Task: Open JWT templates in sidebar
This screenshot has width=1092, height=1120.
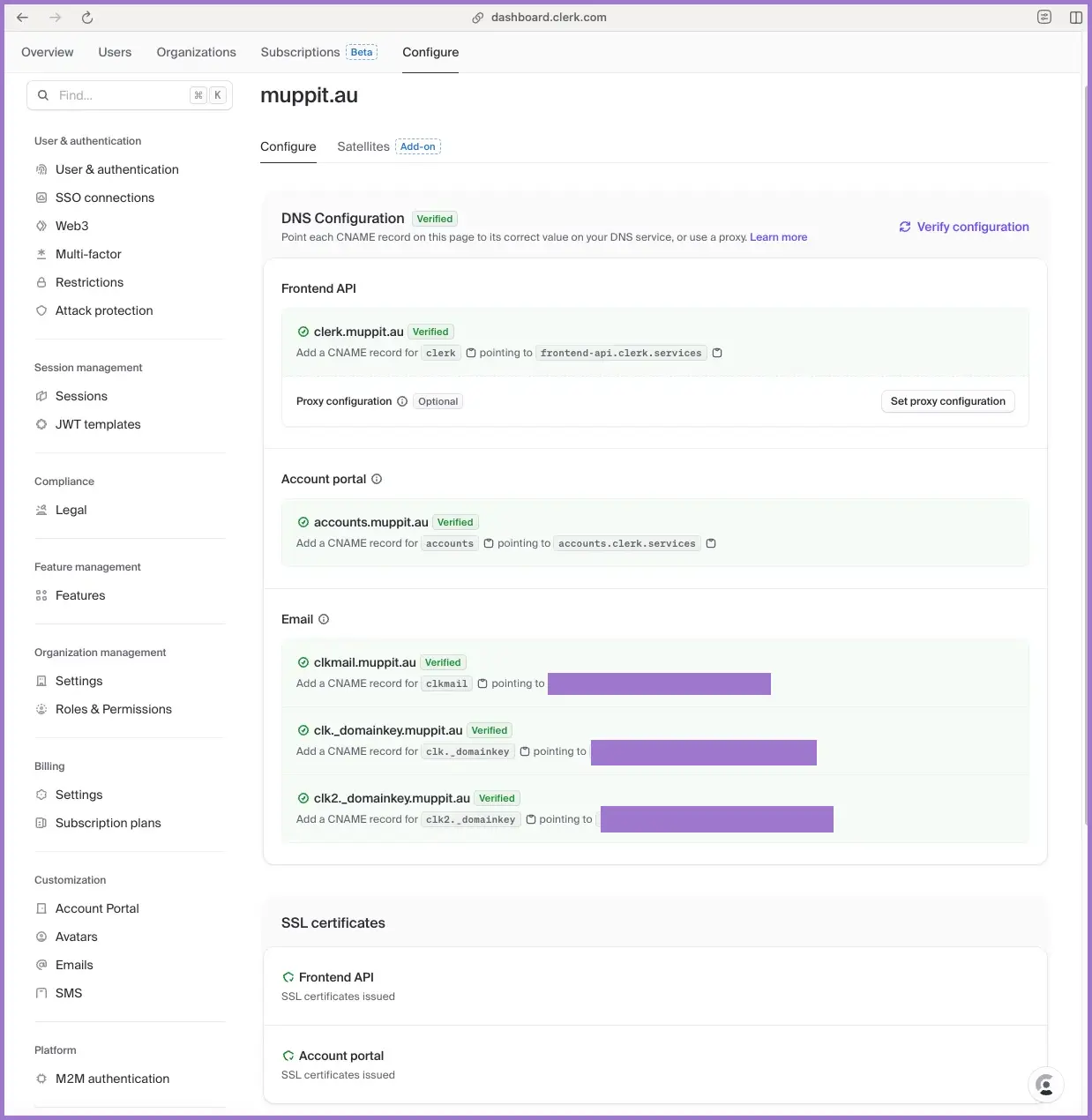Action: click(98, 424)
